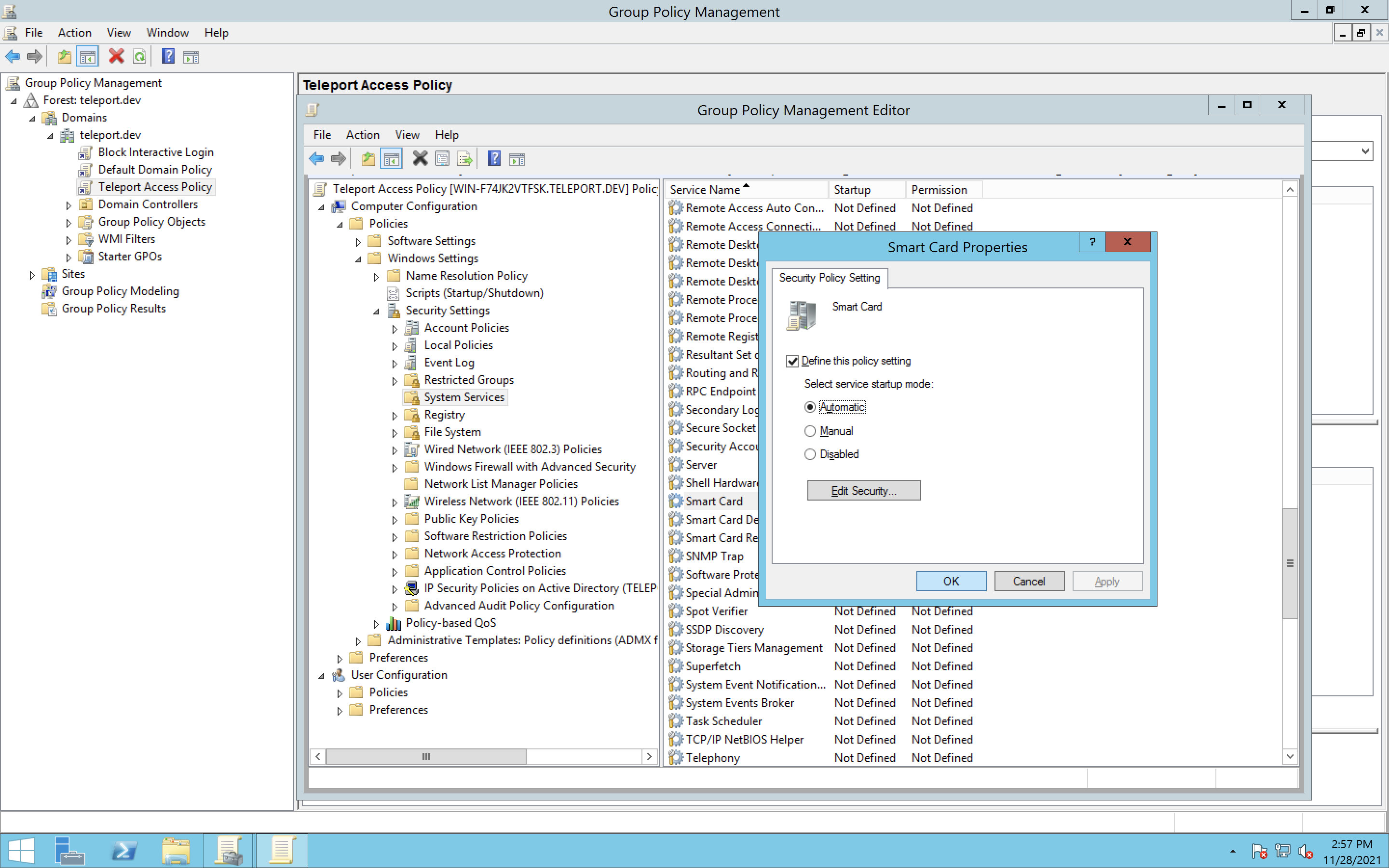The width and height of the screenshot is (1389, 868).
Task: Open PowerShell from the taskbar
Action: click(123, 851)
